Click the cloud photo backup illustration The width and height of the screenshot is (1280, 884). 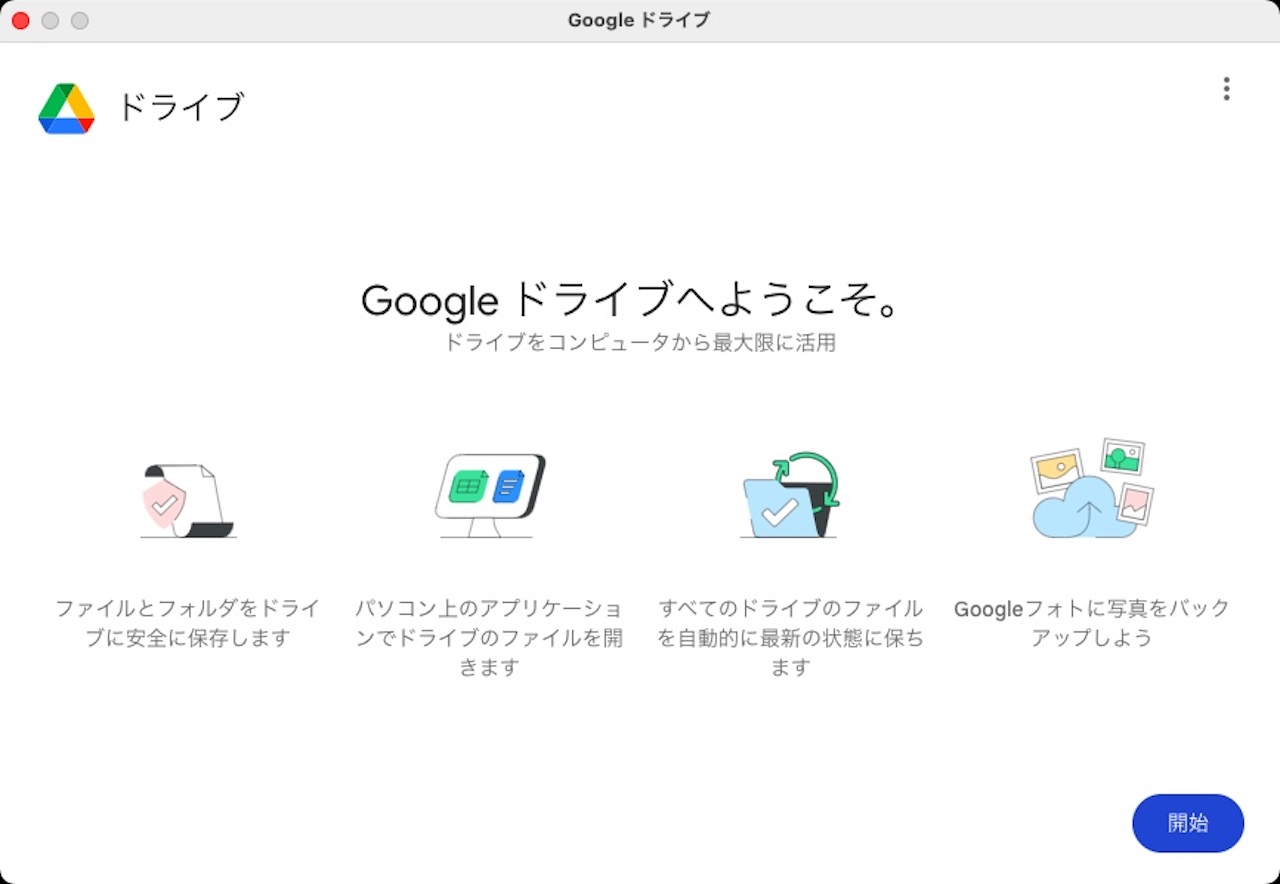pyautogui.click(x=1091, y=489)
